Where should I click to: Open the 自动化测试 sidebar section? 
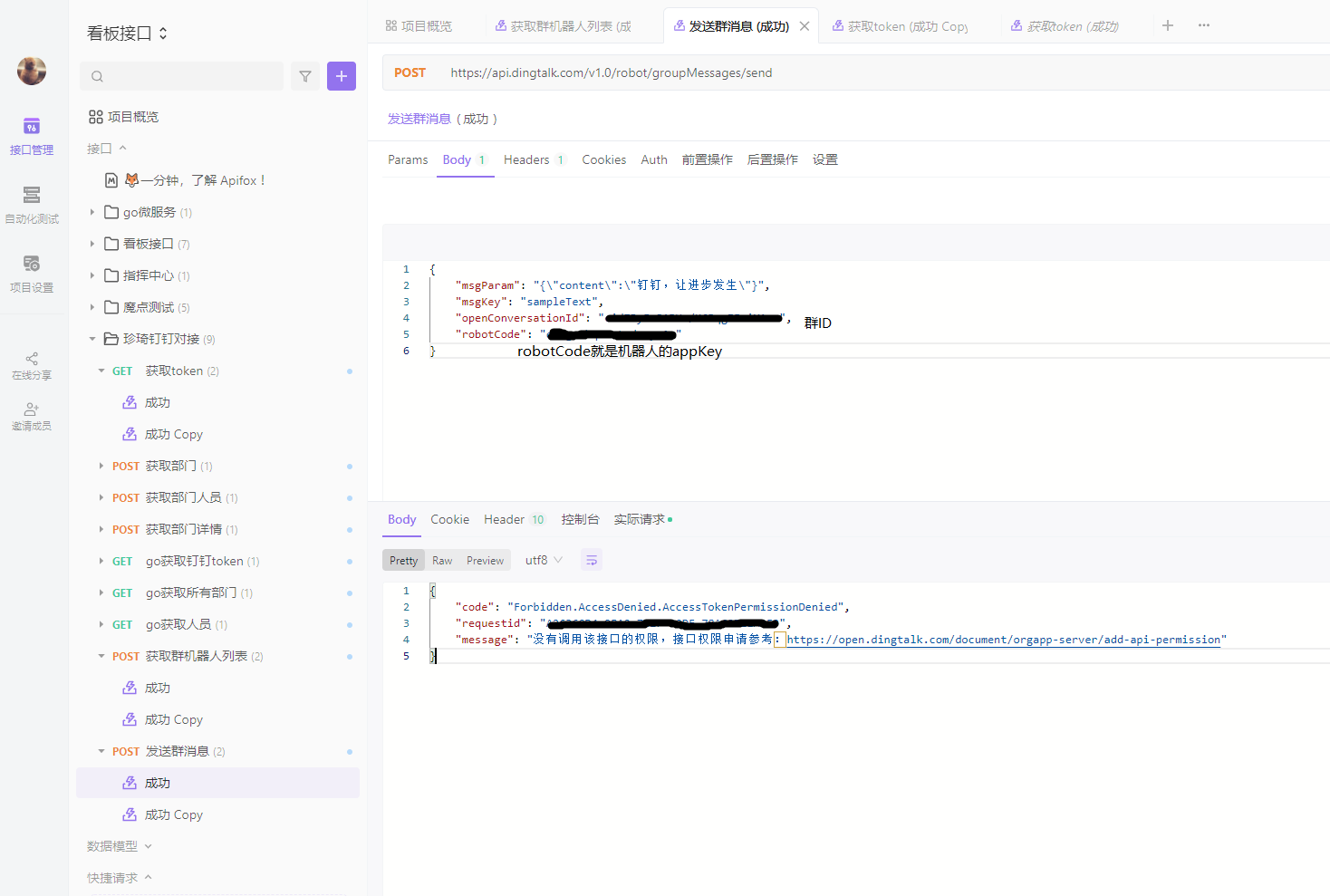pos(32,205)
